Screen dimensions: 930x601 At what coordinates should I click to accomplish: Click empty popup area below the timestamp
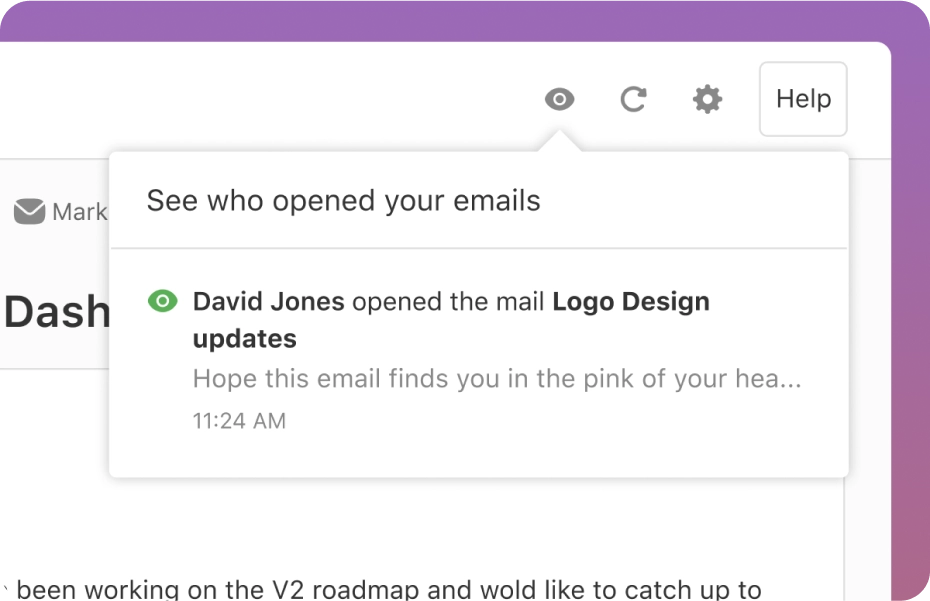coord(478,455)
